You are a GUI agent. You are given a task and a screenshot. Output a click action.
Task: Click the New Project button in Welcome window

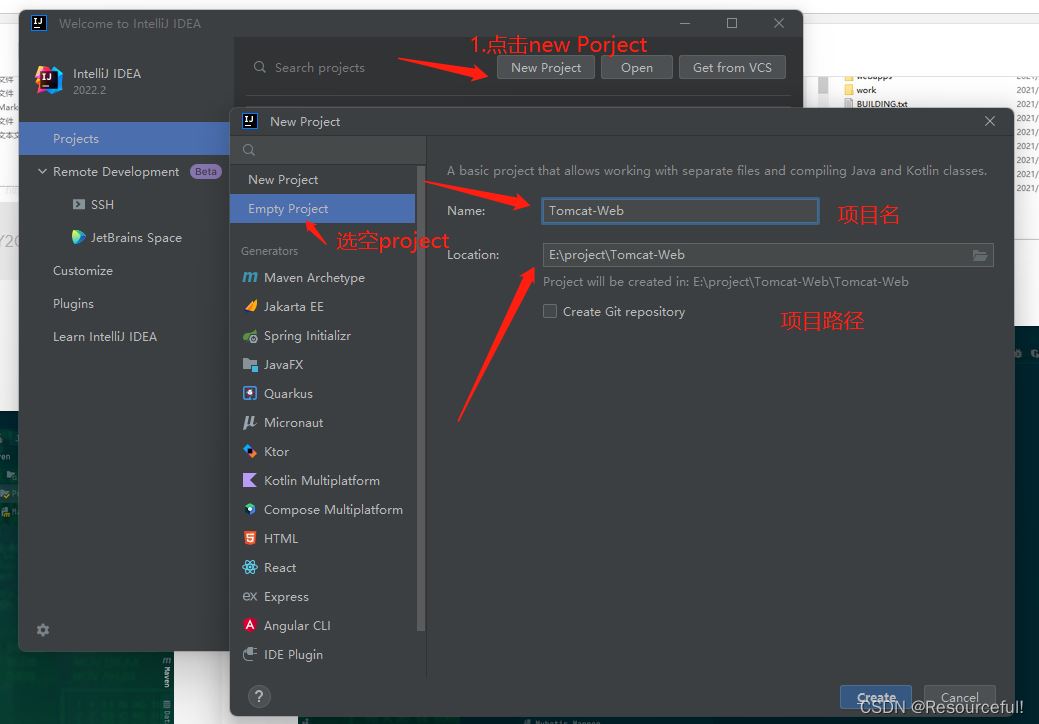(546, 67)
